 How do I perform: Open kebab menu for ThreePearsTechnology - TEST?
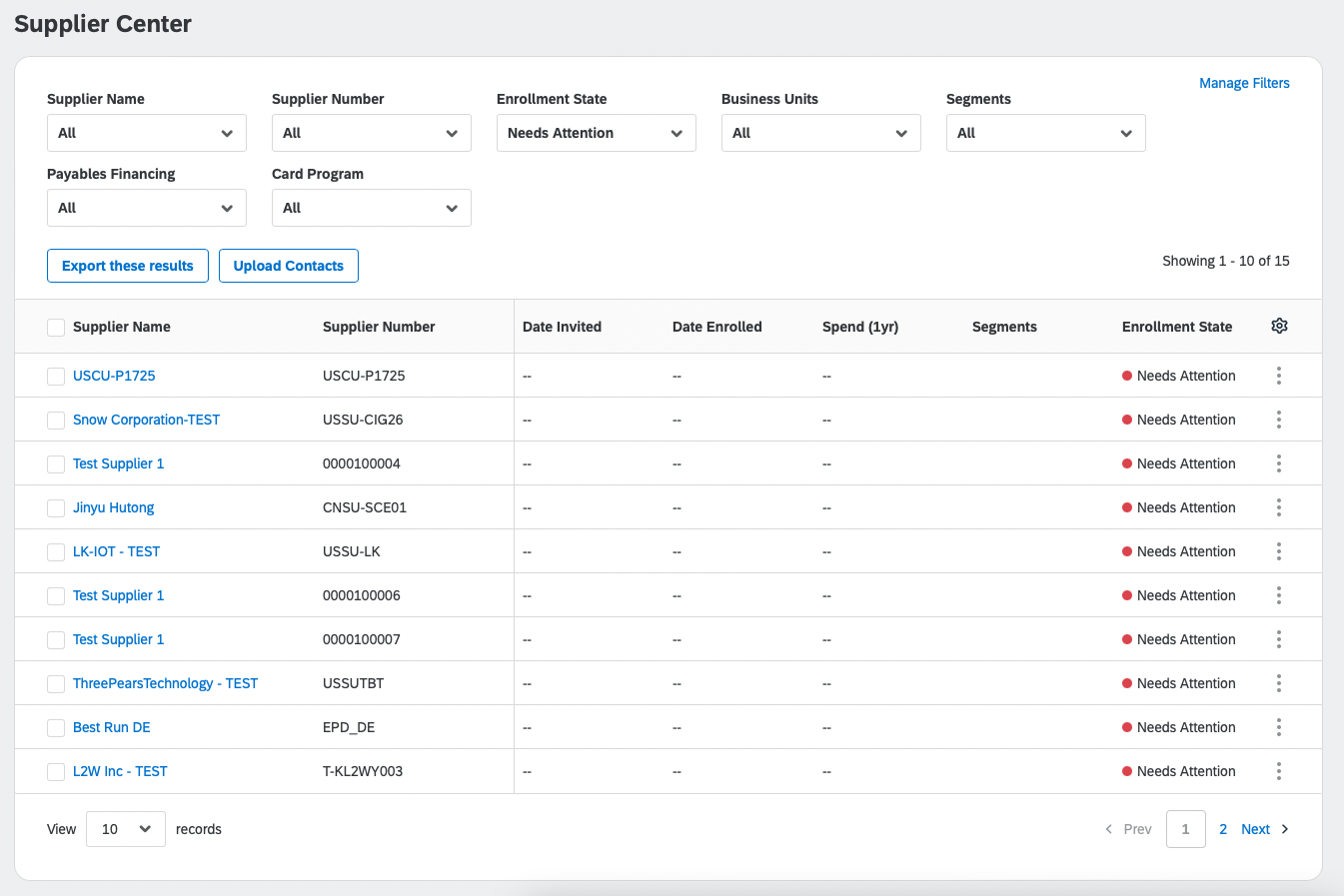tap(1279, 683)
